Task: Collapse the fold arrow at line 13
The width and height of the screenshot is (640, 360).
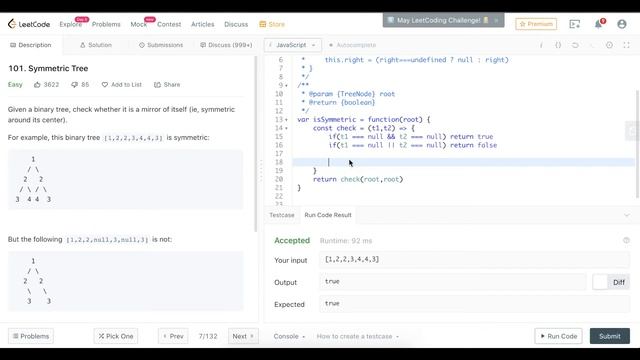Action: click(x=287, y=120)
